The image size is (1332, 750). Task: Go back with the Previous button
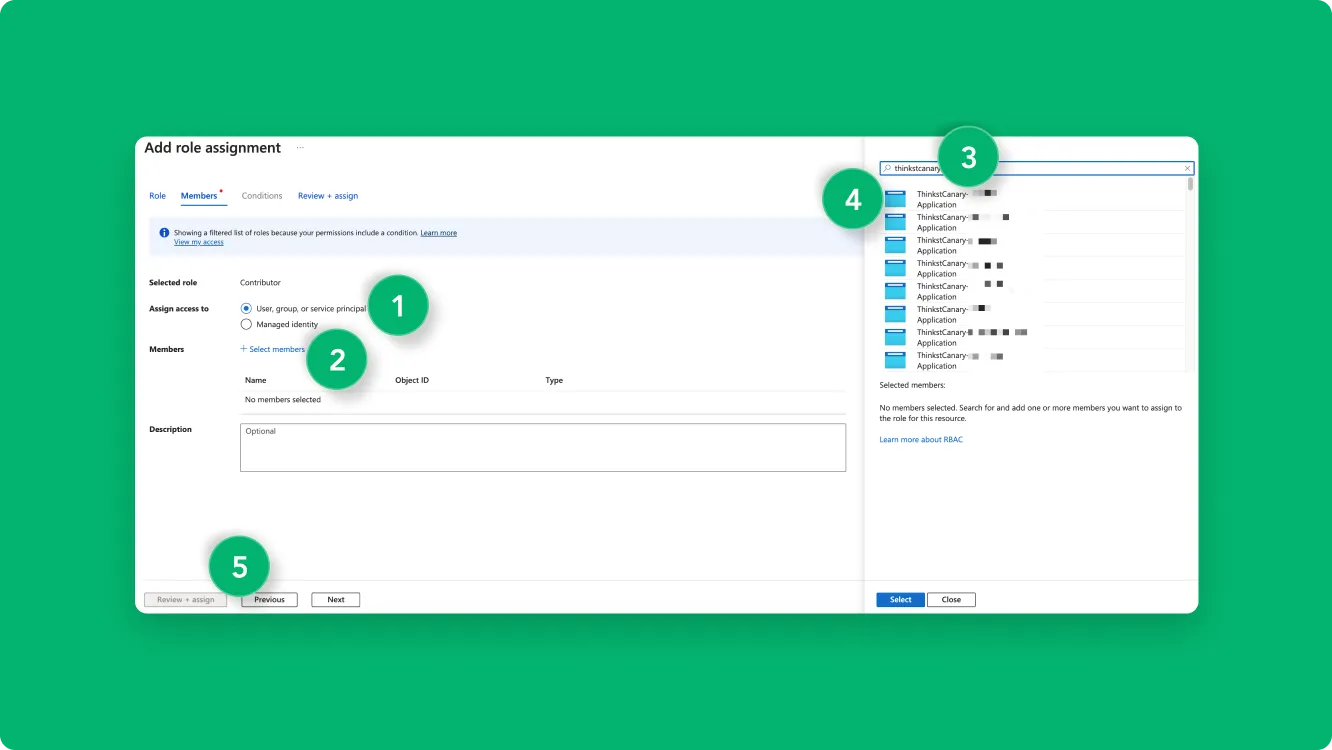tap(269, 600)
